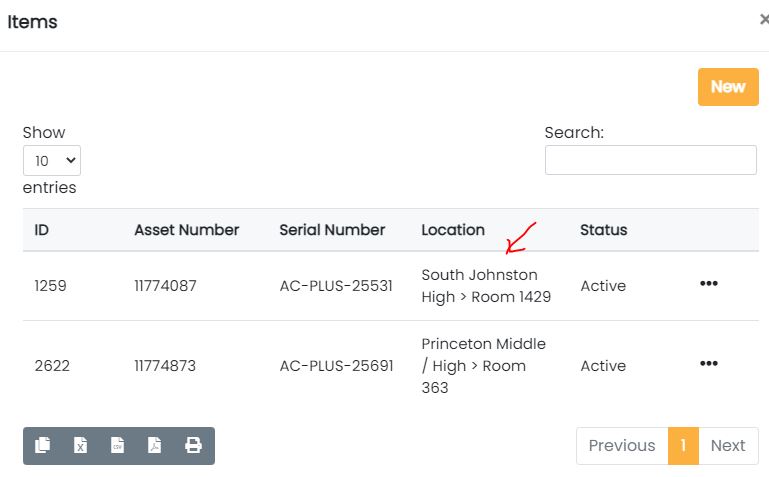769x477 pixels.
Task: Open actions menu for item 1259
Action: point(709,284)
